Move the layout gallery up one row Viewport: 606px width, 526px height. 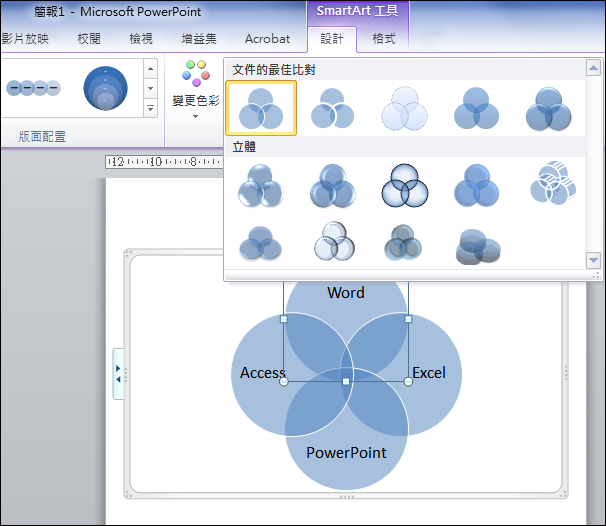pyautogui.click(x=150, y=69)
